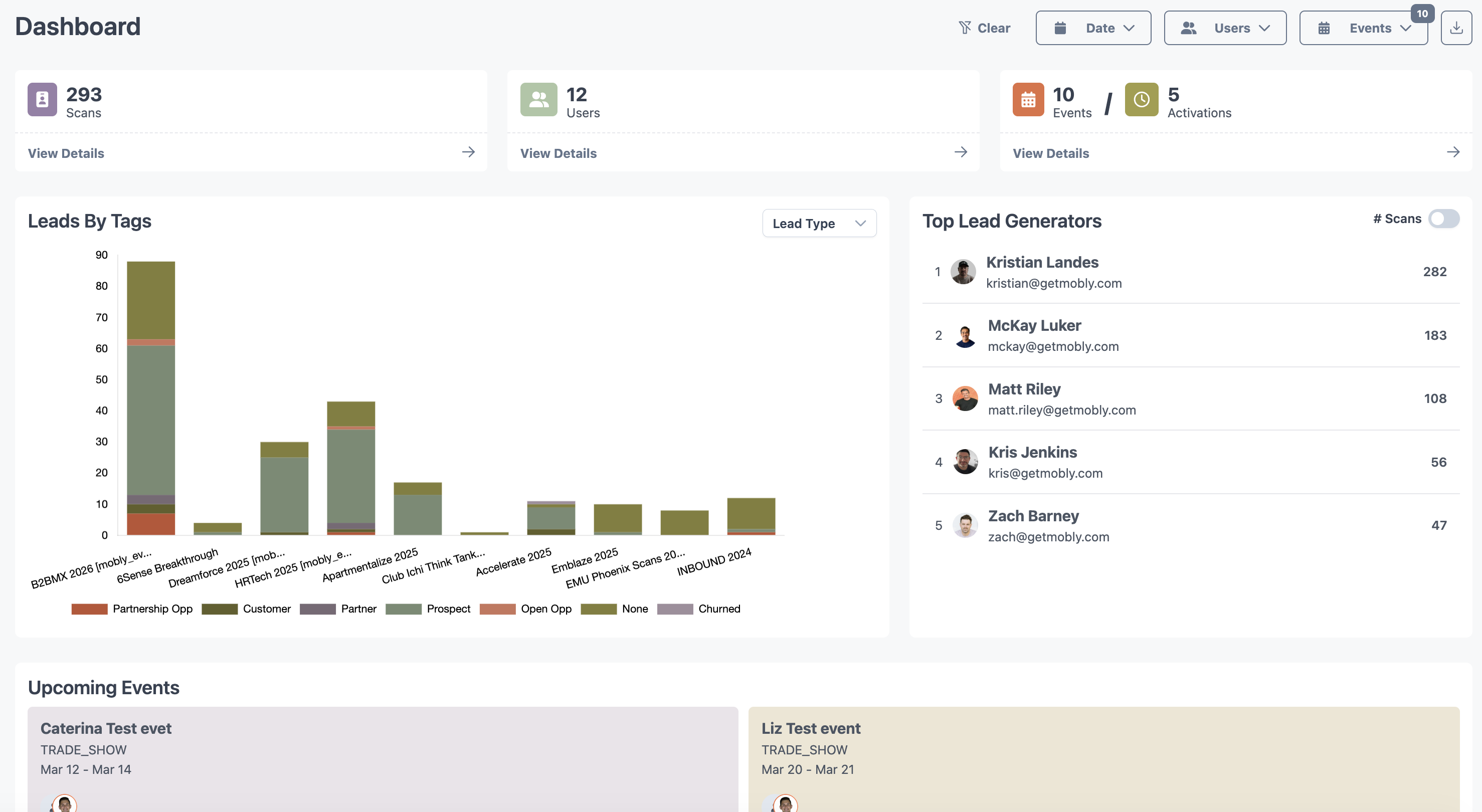
Task: Toggle the # Scans switch
Action: [1443, 219]
